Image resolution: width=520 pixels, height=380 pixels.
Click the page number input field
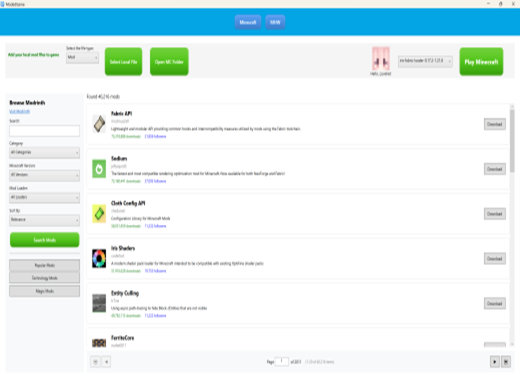click(x=282, y=361)
